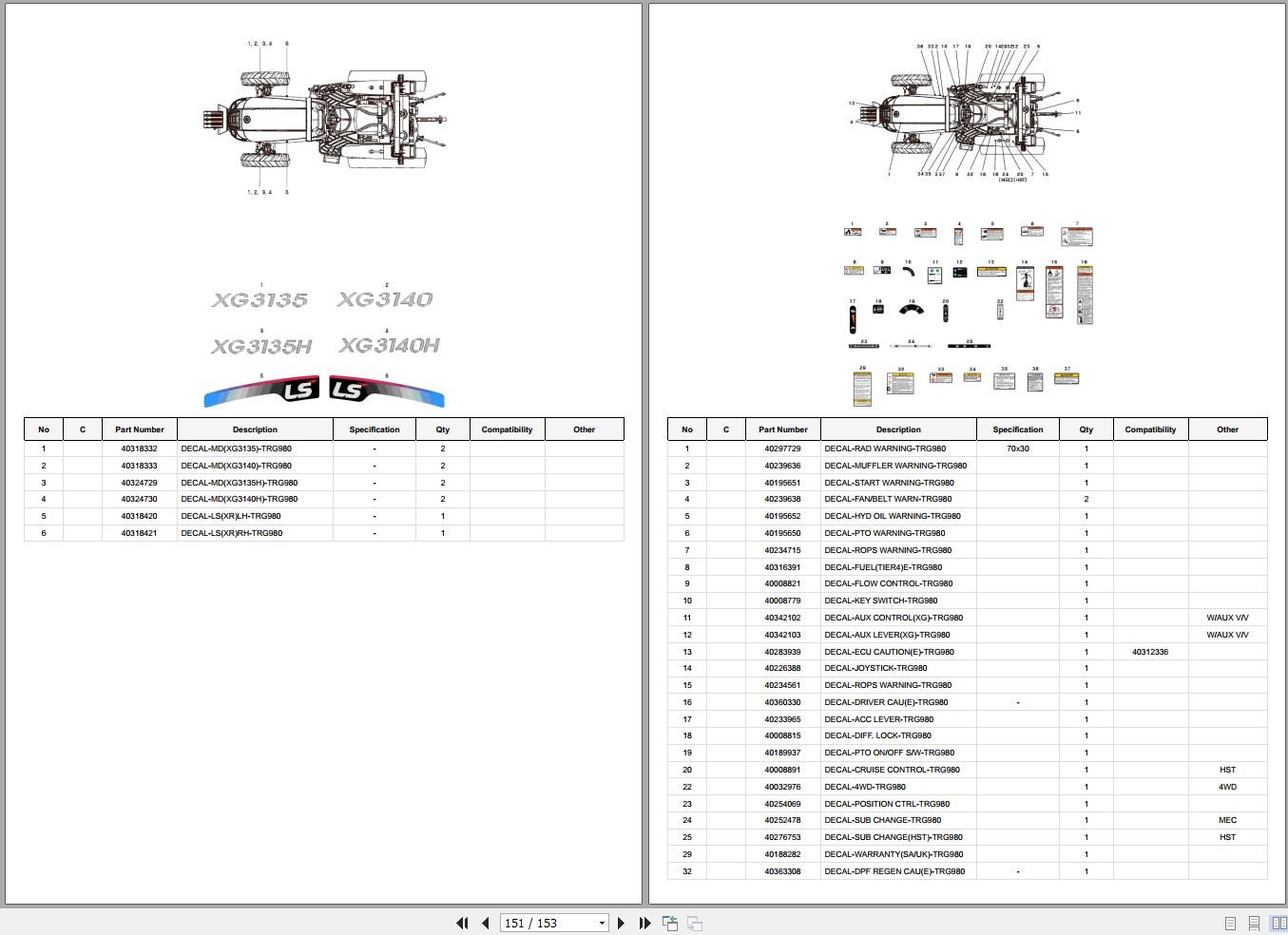Click DECAL-CRUISE CONTROL-TRG980 description

point(892,770)
